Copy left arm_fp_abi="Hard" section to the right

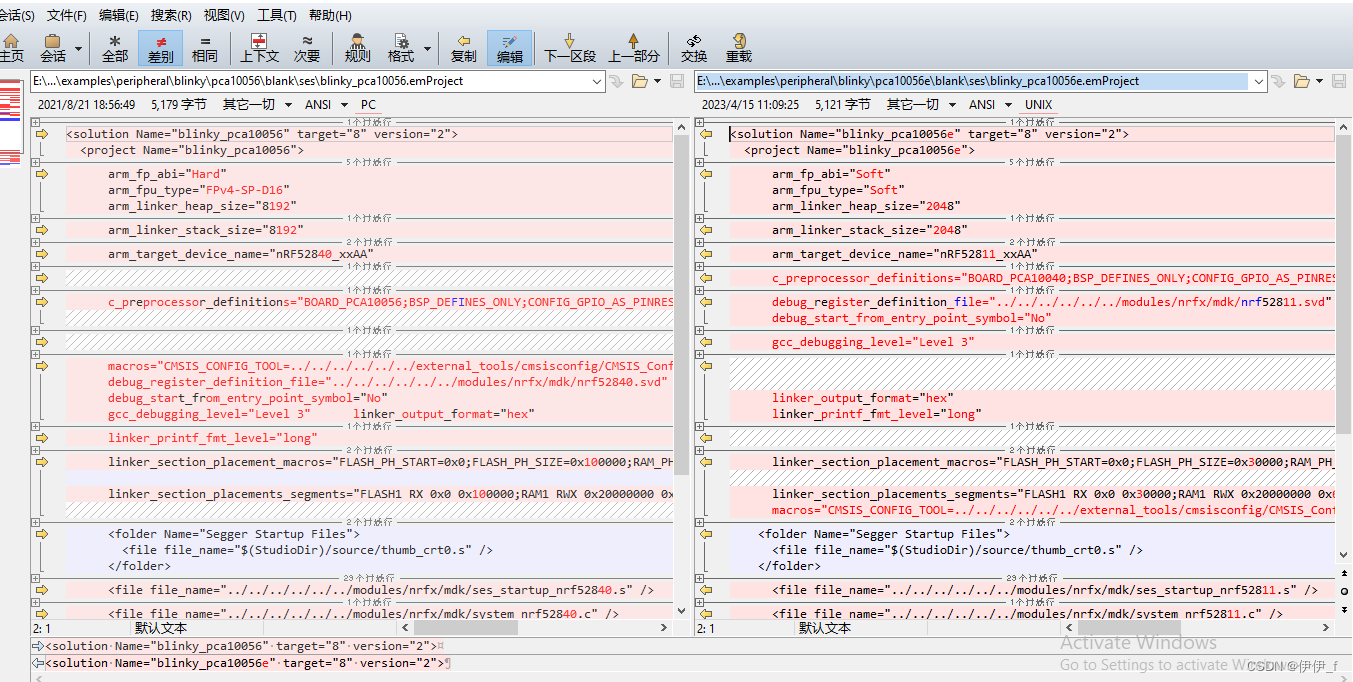42,174
